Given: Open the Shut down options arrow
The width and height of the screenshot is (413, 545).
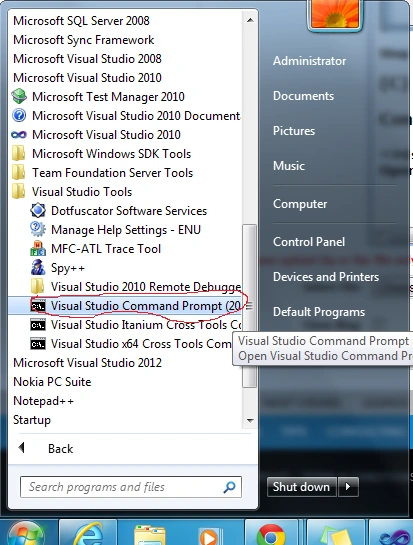Looking at the screenshot, I should coord(348,487).
